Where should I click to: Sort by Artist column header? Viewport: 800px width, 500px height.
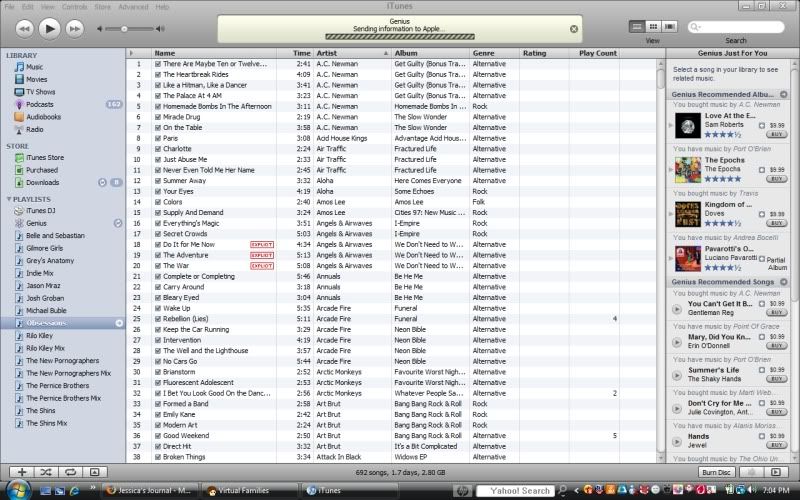coord(352,53)
